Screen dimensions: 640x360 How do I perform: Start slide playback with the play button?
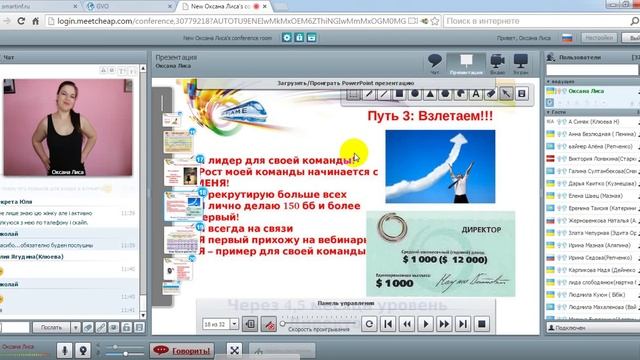[426, 324]
